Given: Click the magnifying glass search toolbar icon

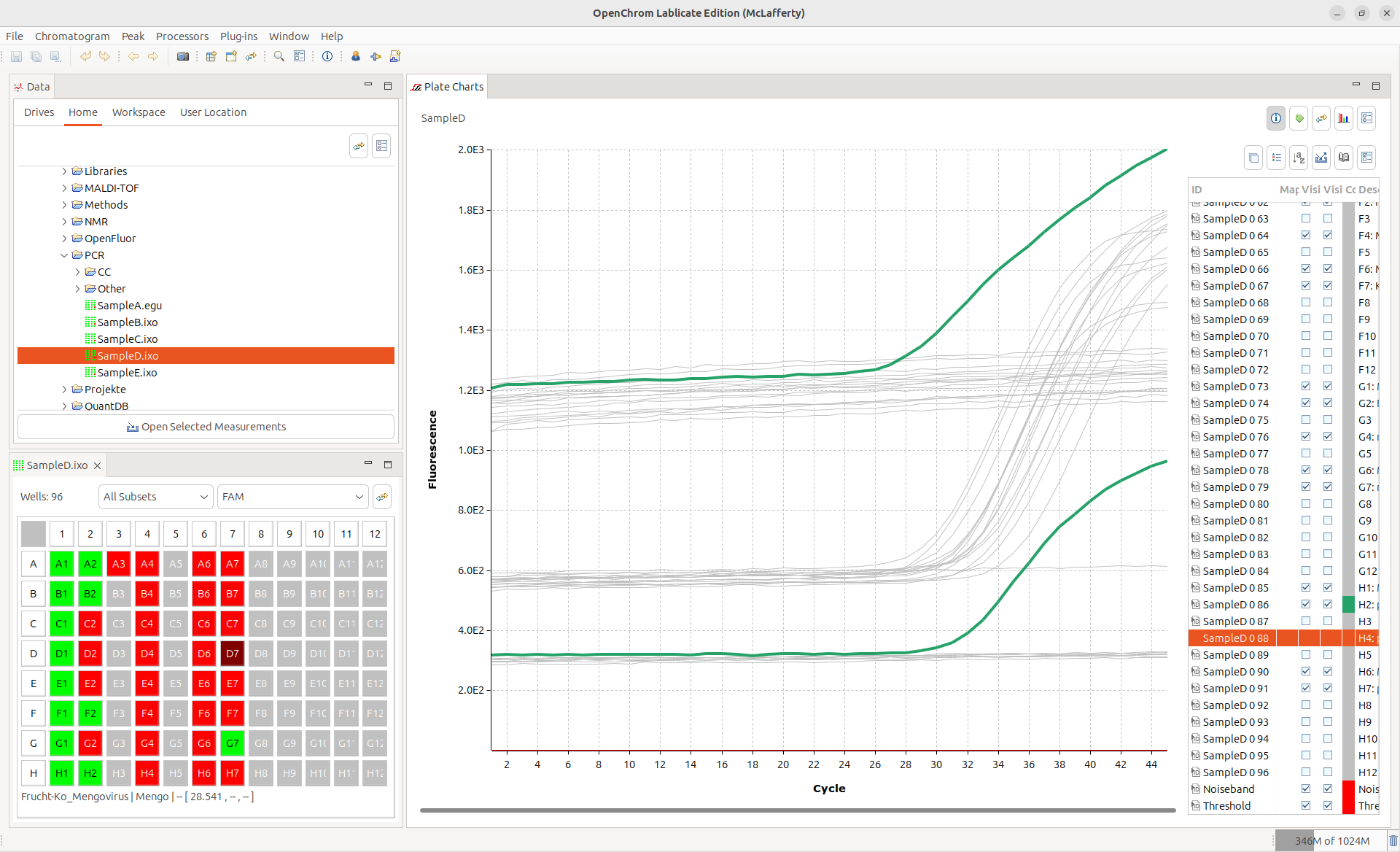Looking at the screenshot, I should 279,56.
